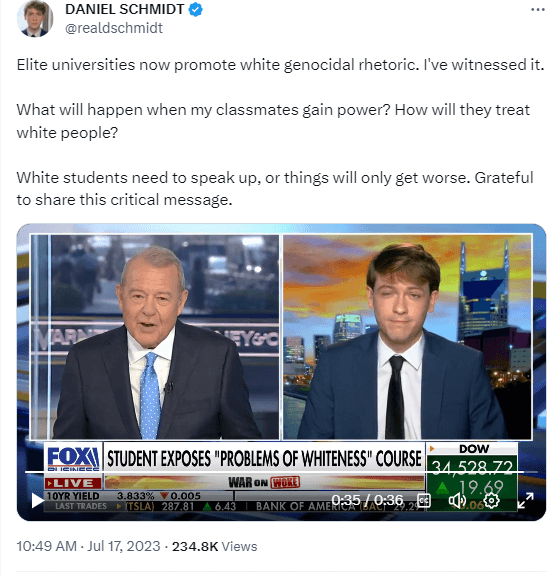Open video settings gear
Screen dimensions: 554x576
tap(492, 500)
